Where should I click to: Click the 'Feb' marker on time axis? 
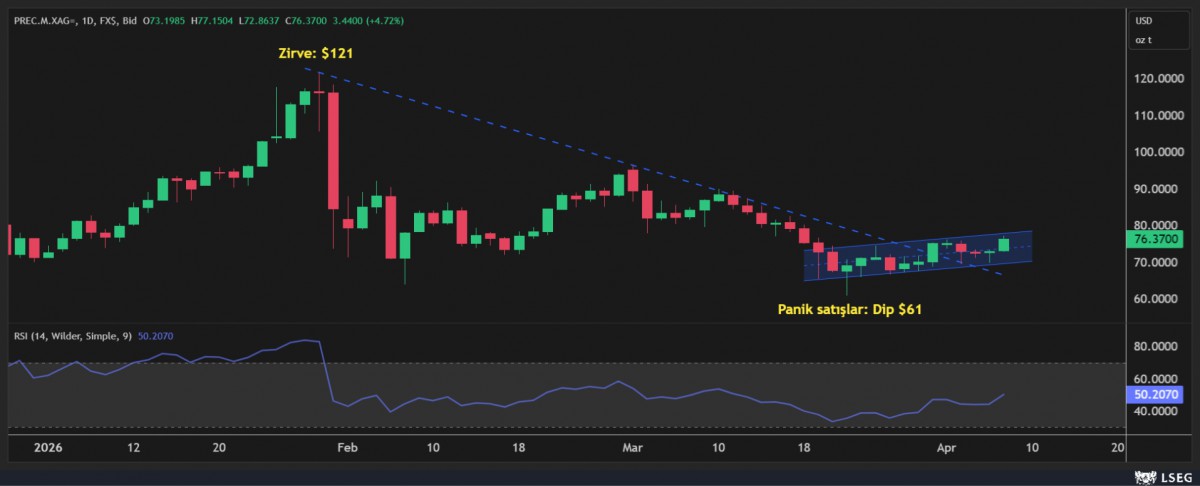point(346,451)
